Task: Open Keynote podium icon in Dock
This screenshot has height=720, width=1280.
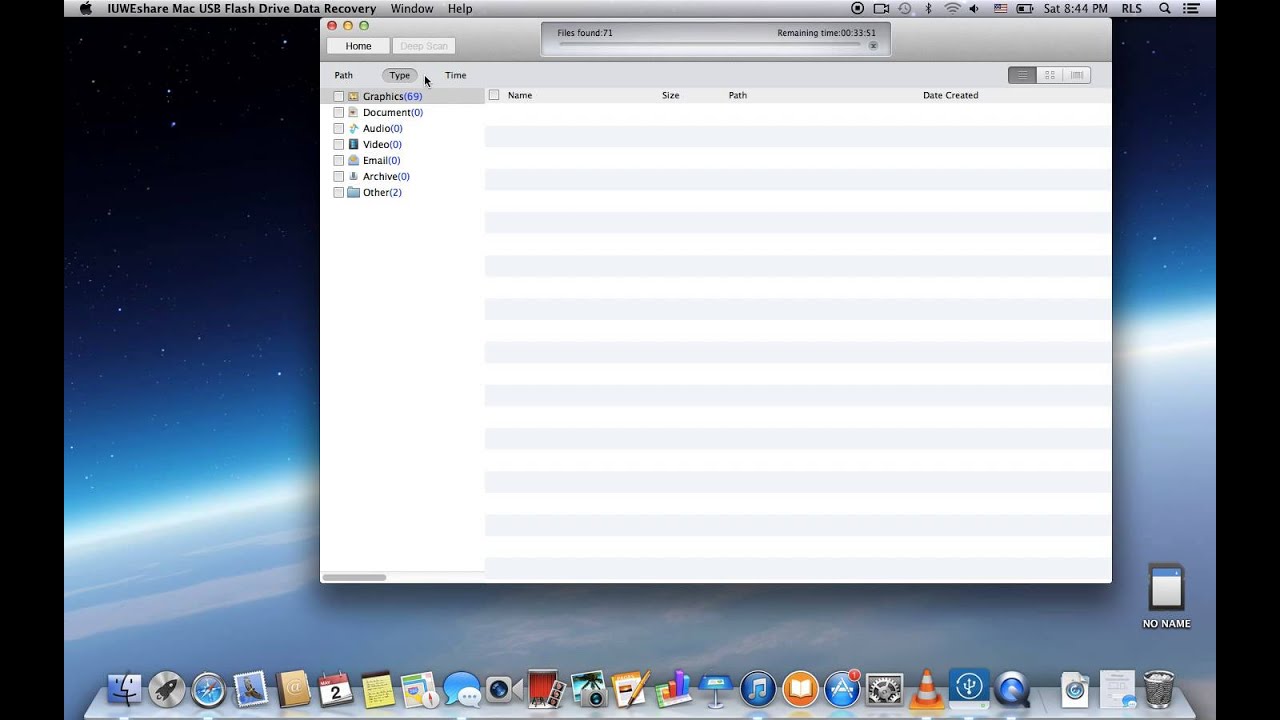Action: point(716,689)
